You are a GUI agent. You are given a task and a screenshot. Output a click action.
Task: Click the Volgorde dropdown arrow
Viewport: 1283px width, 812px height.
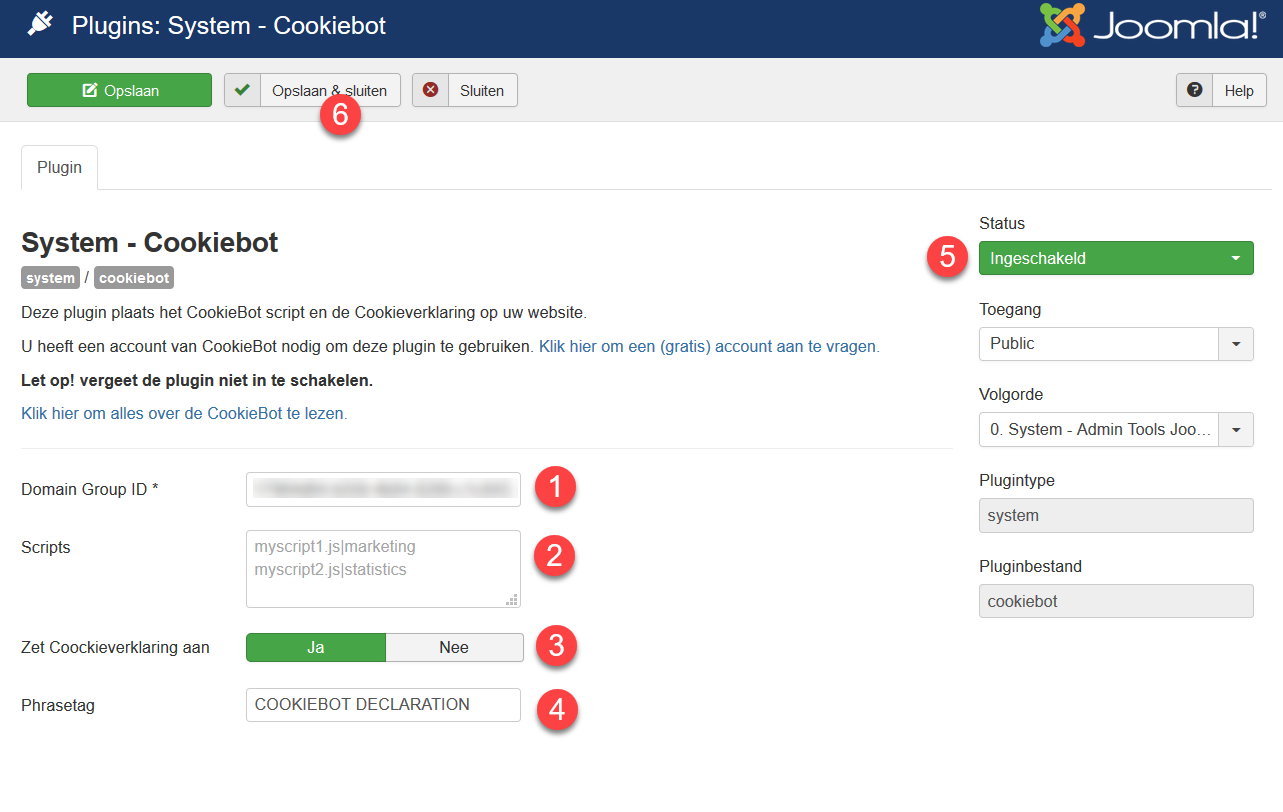[x=1236, y=429]
